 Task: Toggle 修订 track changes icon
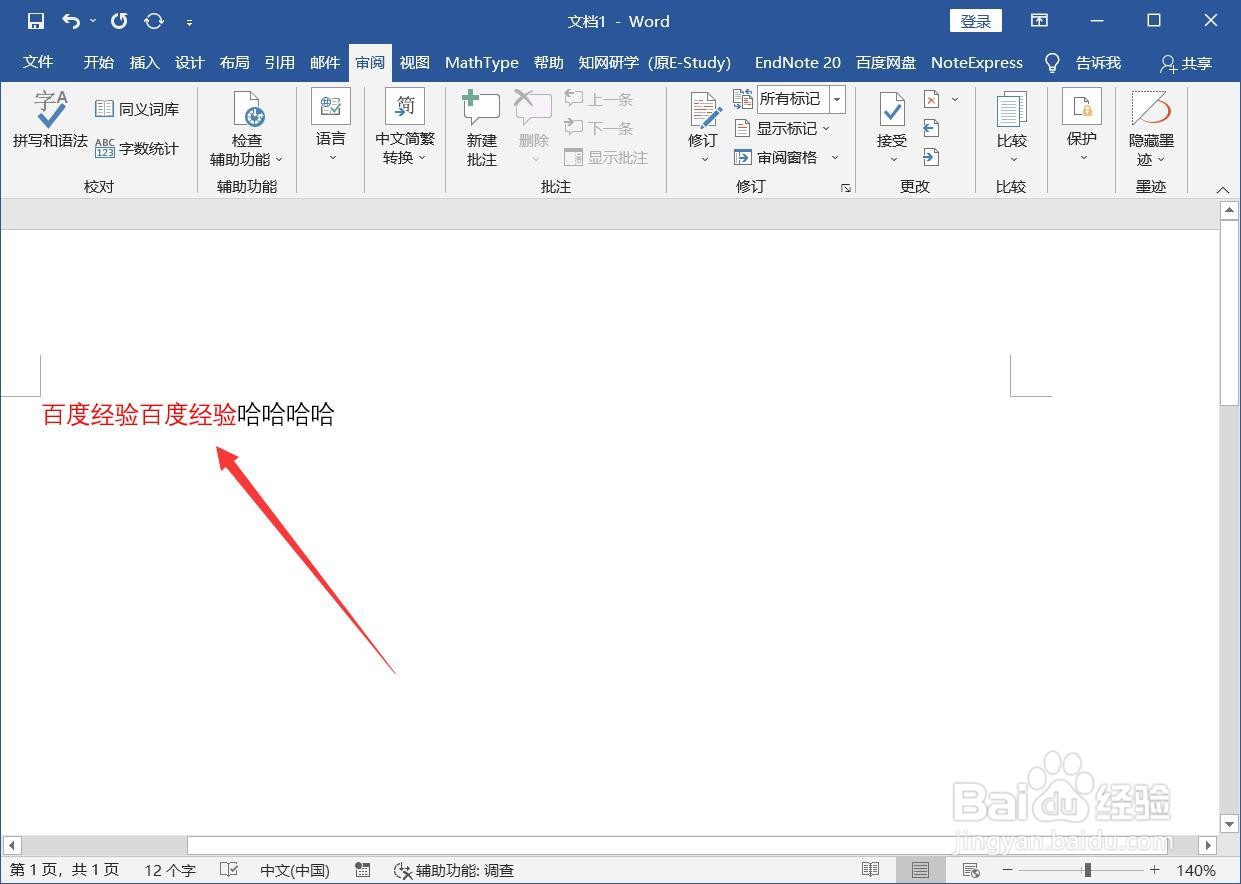click(x=704, y=109)
